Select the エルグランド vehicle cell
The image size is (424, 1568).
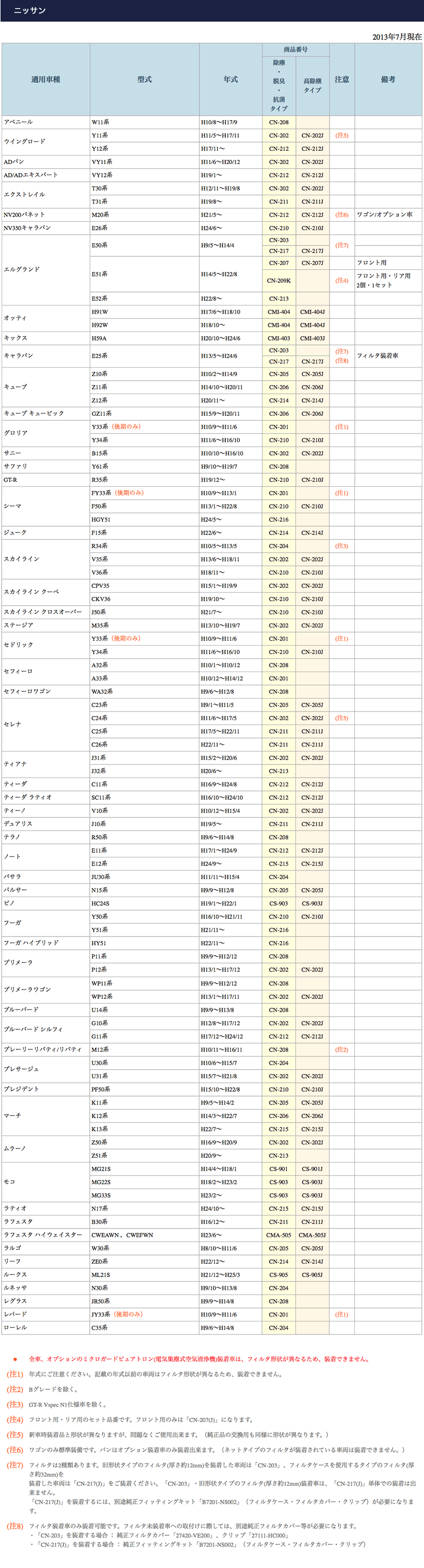coord(45,270)
